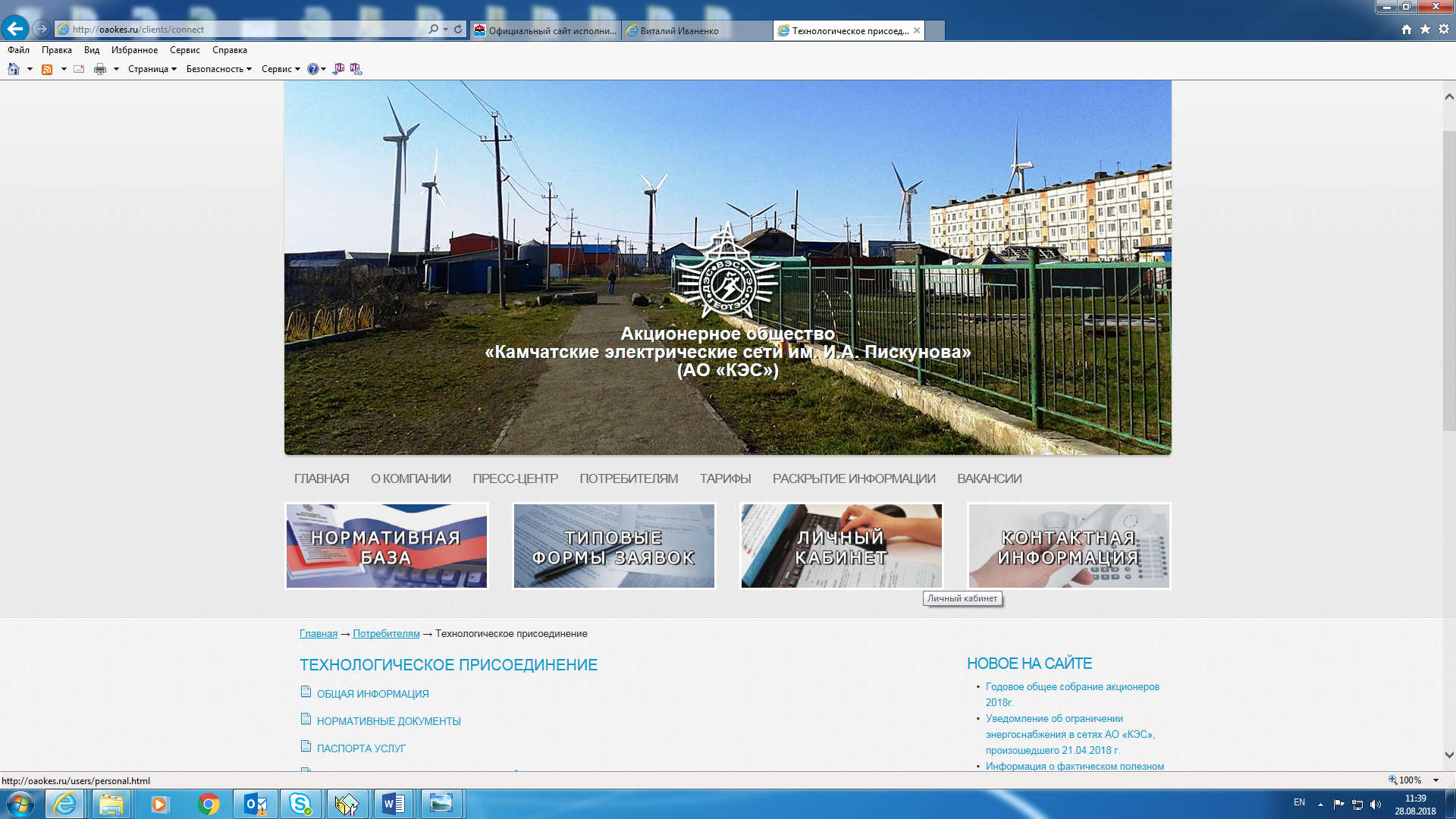Open Google Chrome from the taskbar
Image resolution: width=1456 pixels, height=819 pixels.
click(x=209, y=804)
